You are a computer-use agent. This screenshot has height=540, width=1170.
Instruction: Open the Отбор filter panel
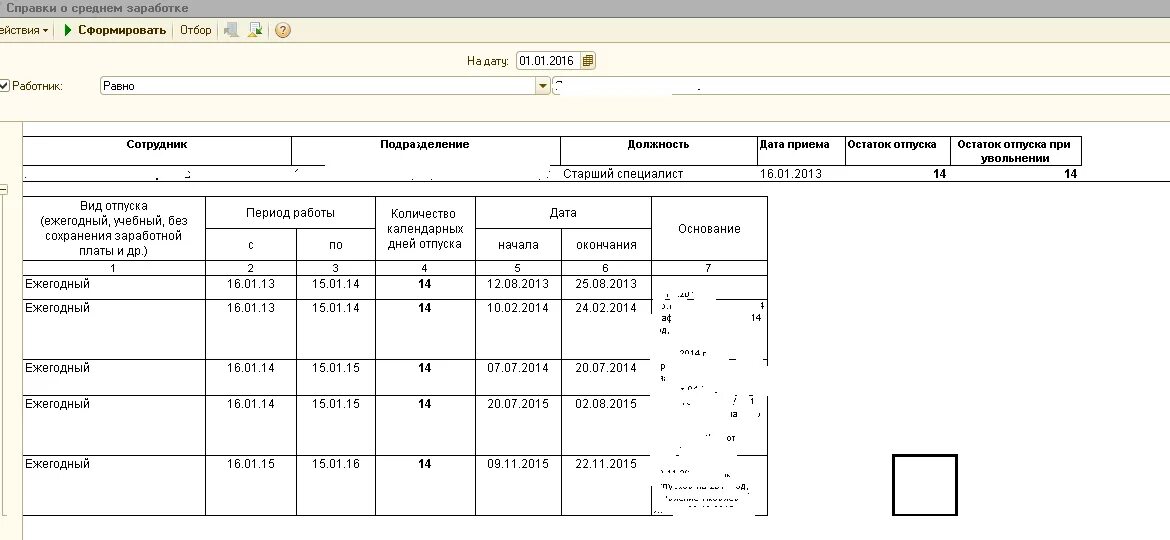pyautogui.click(x=195, y=31)
